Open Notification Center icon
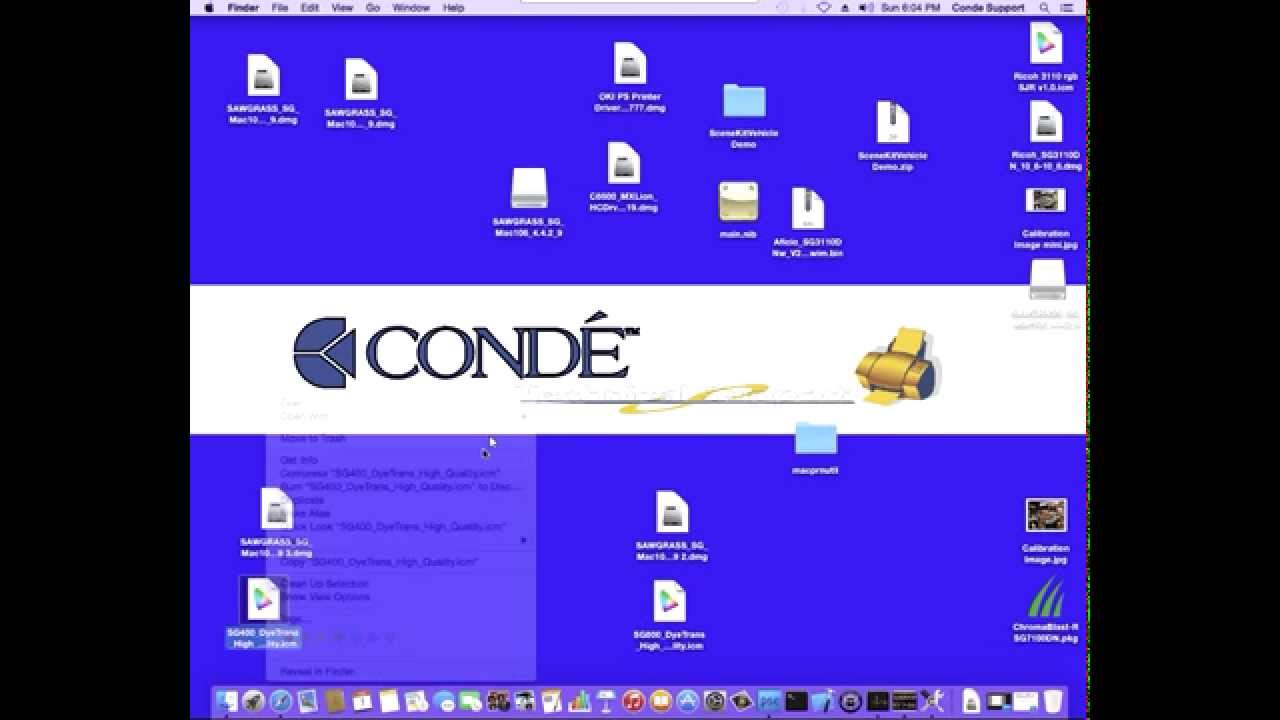 1069,7
